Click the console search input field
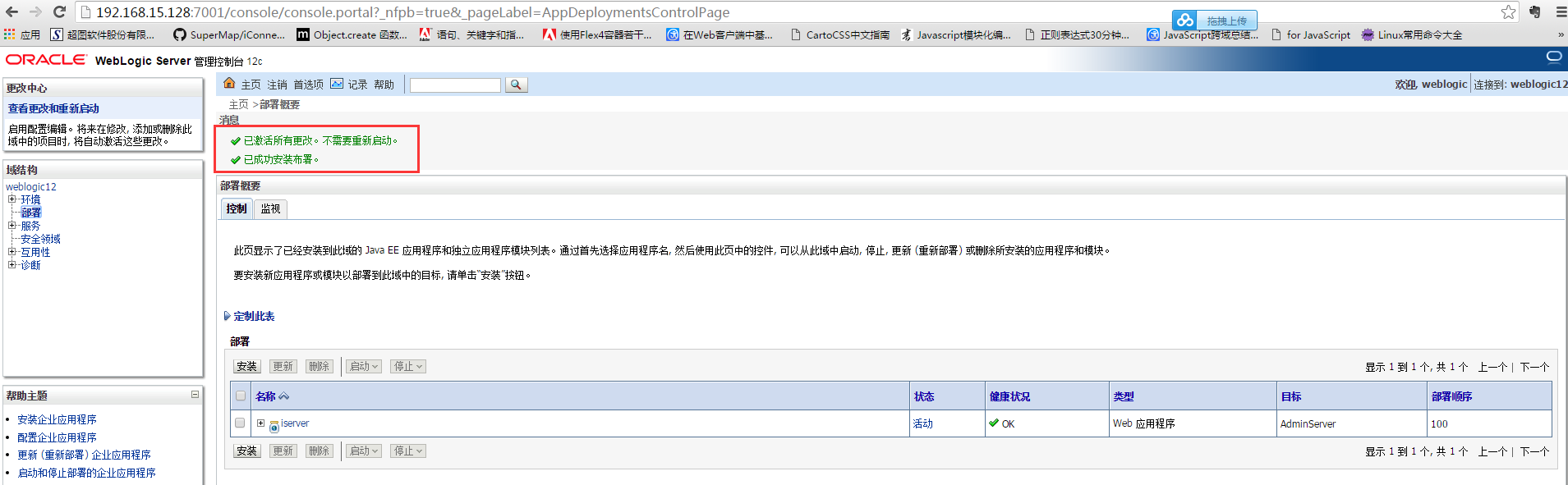Screen dimensions: 1568x485 click(455, 85)
